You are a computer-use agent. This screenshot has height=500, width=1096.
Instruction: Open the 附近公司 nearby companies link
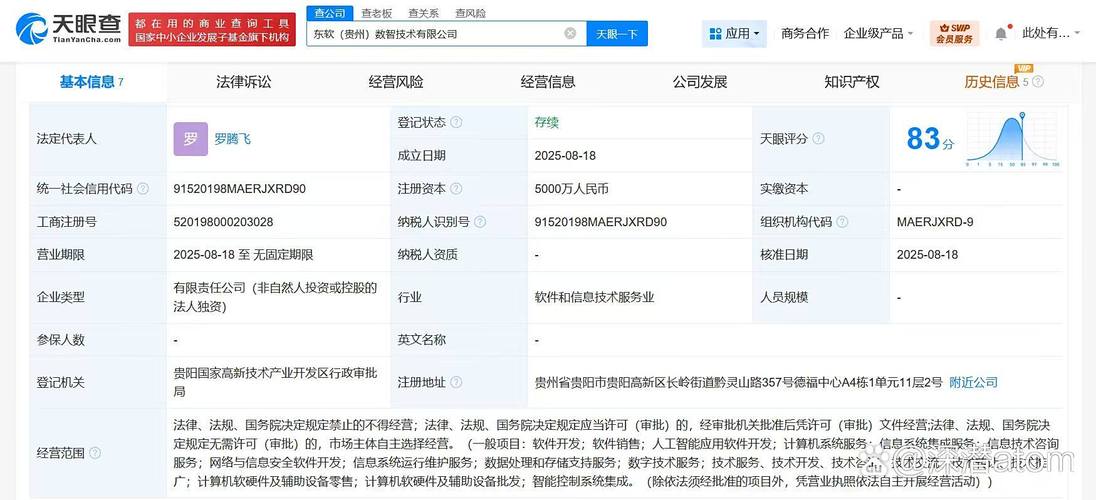pos(974,383)
